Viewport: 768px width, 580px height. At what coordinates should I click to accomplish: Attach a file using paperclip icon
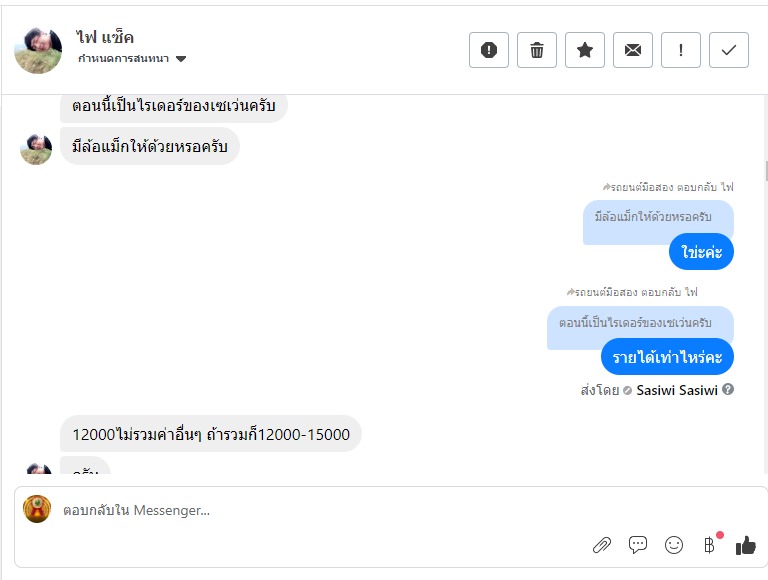tap(601, 545)
